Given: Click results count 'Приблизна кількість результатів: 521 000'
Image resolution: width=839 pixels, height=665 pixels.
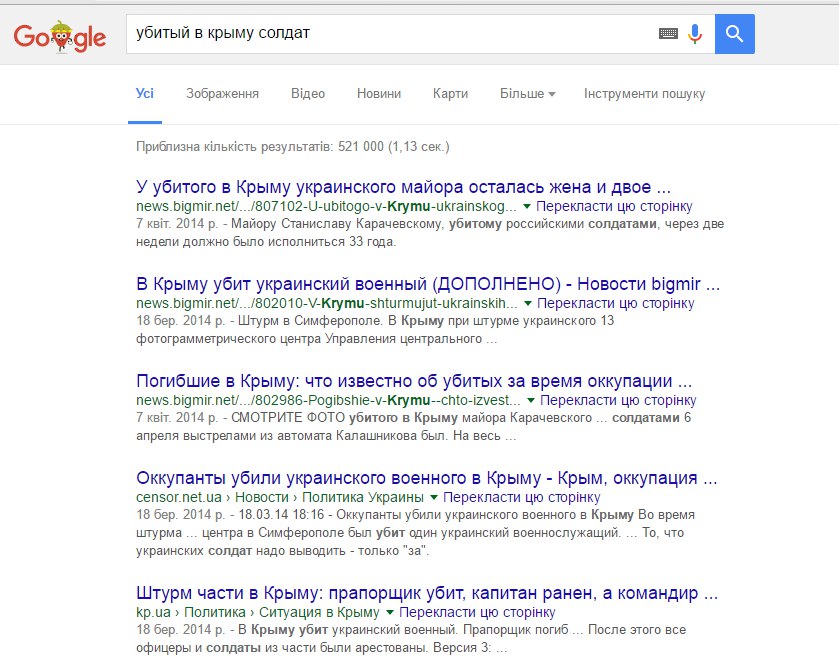Looking at the screenshot, I should coord(293,147).
